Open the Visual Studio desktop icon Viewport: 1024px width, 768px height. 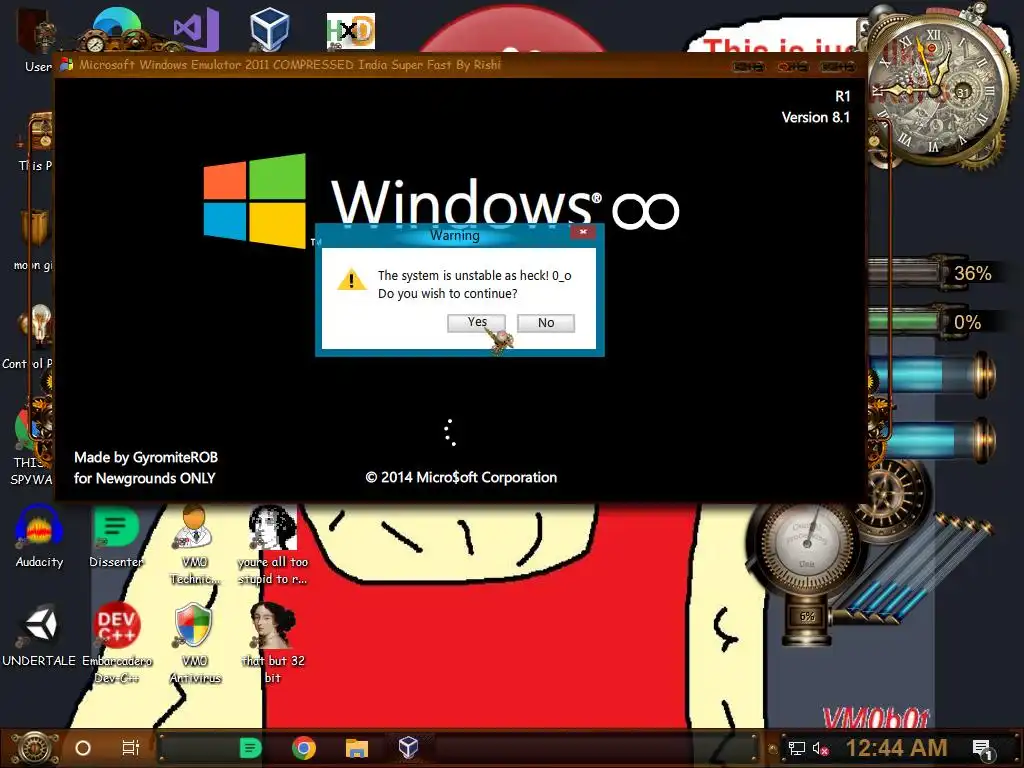[x=195, y=30]
